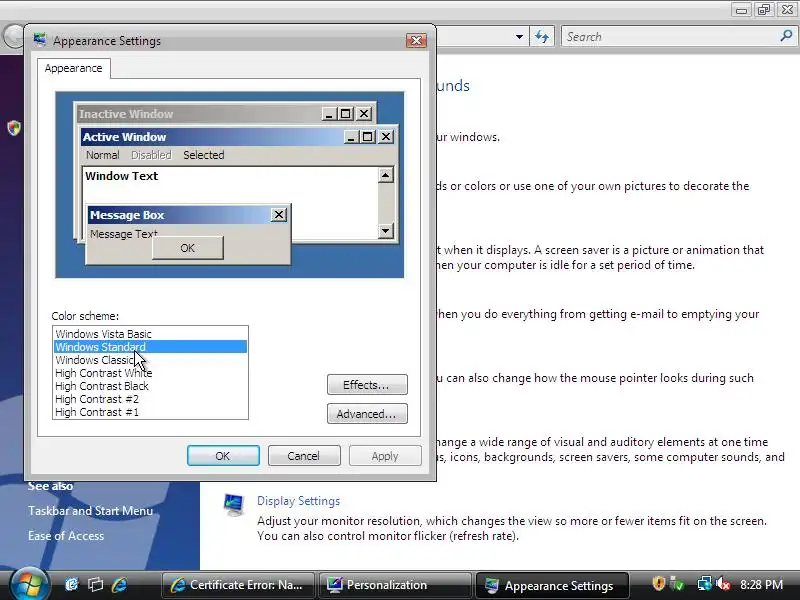Click Window Text in the preview

click(121, 176)
